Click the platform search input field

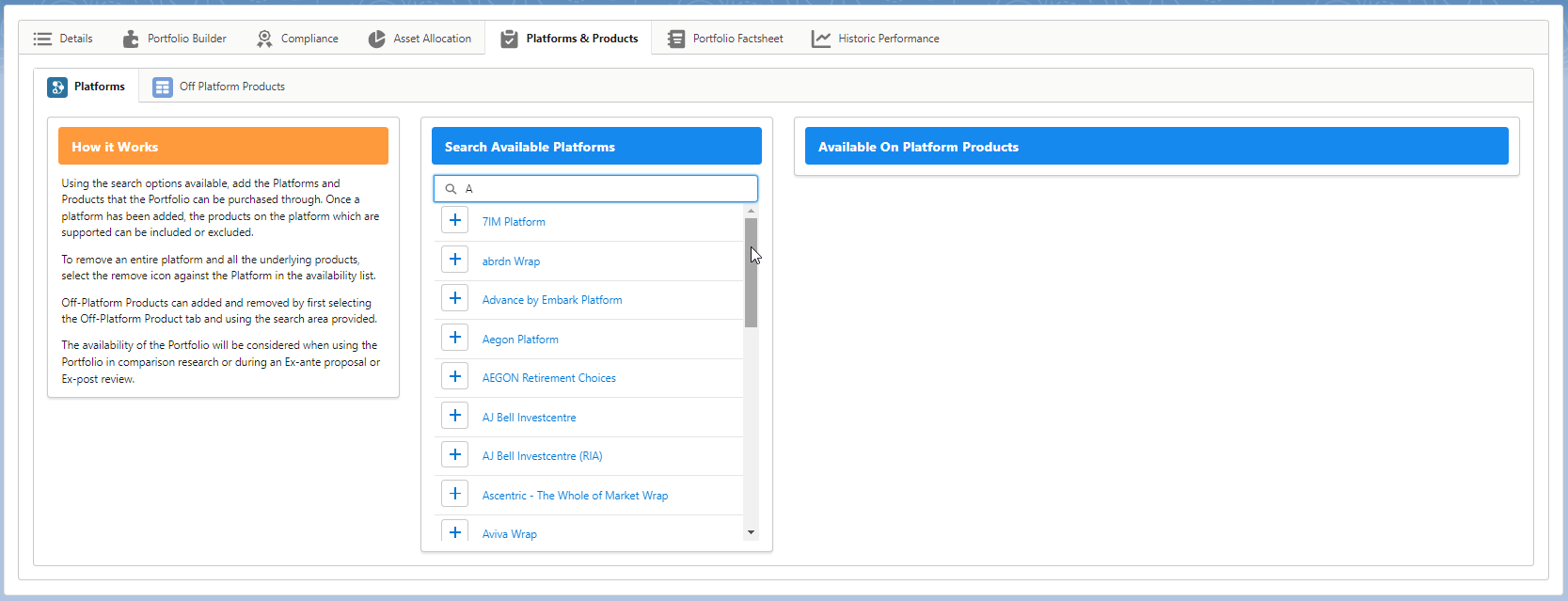595,189
